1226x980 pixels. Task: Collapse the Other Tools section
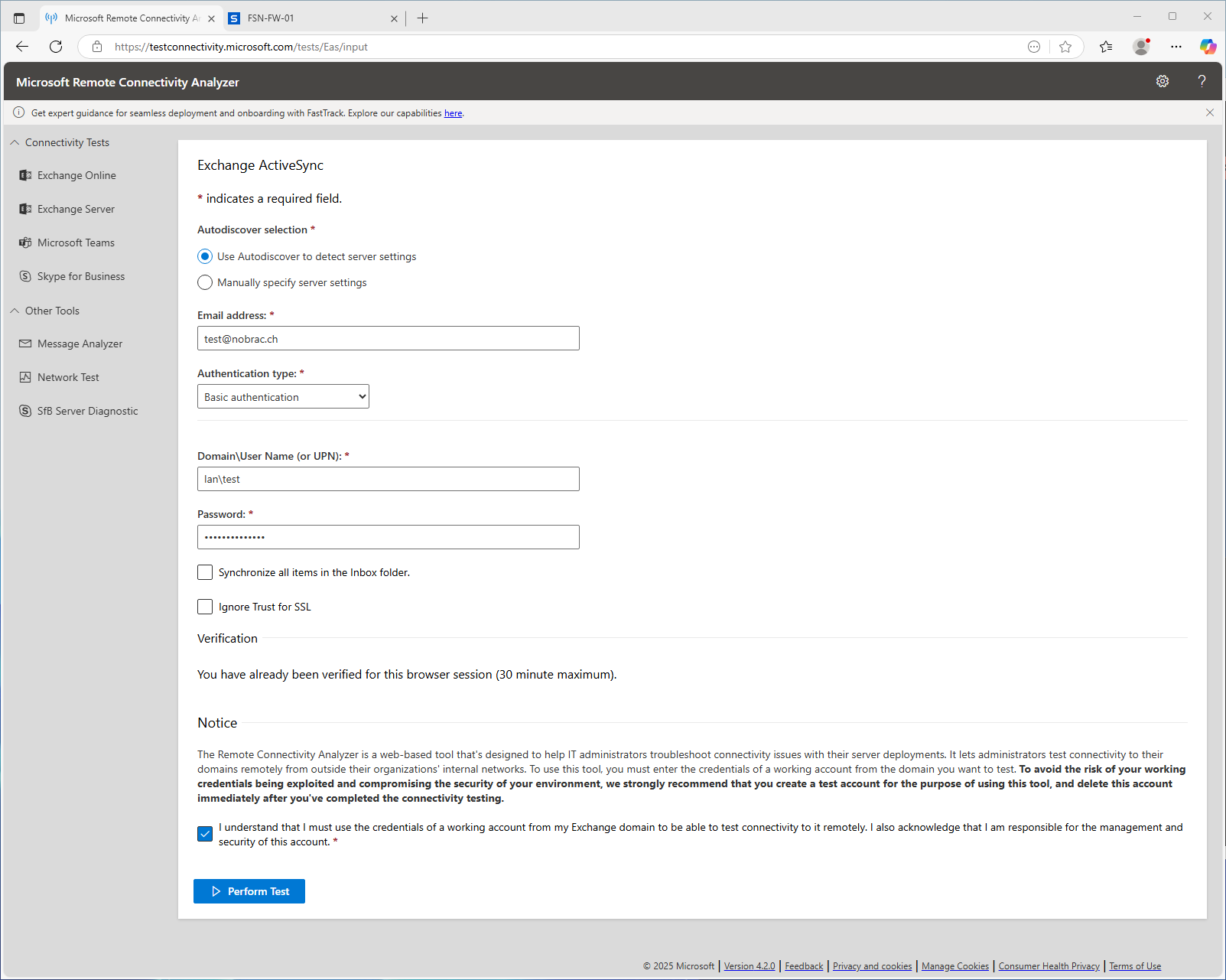coord(44,311)
